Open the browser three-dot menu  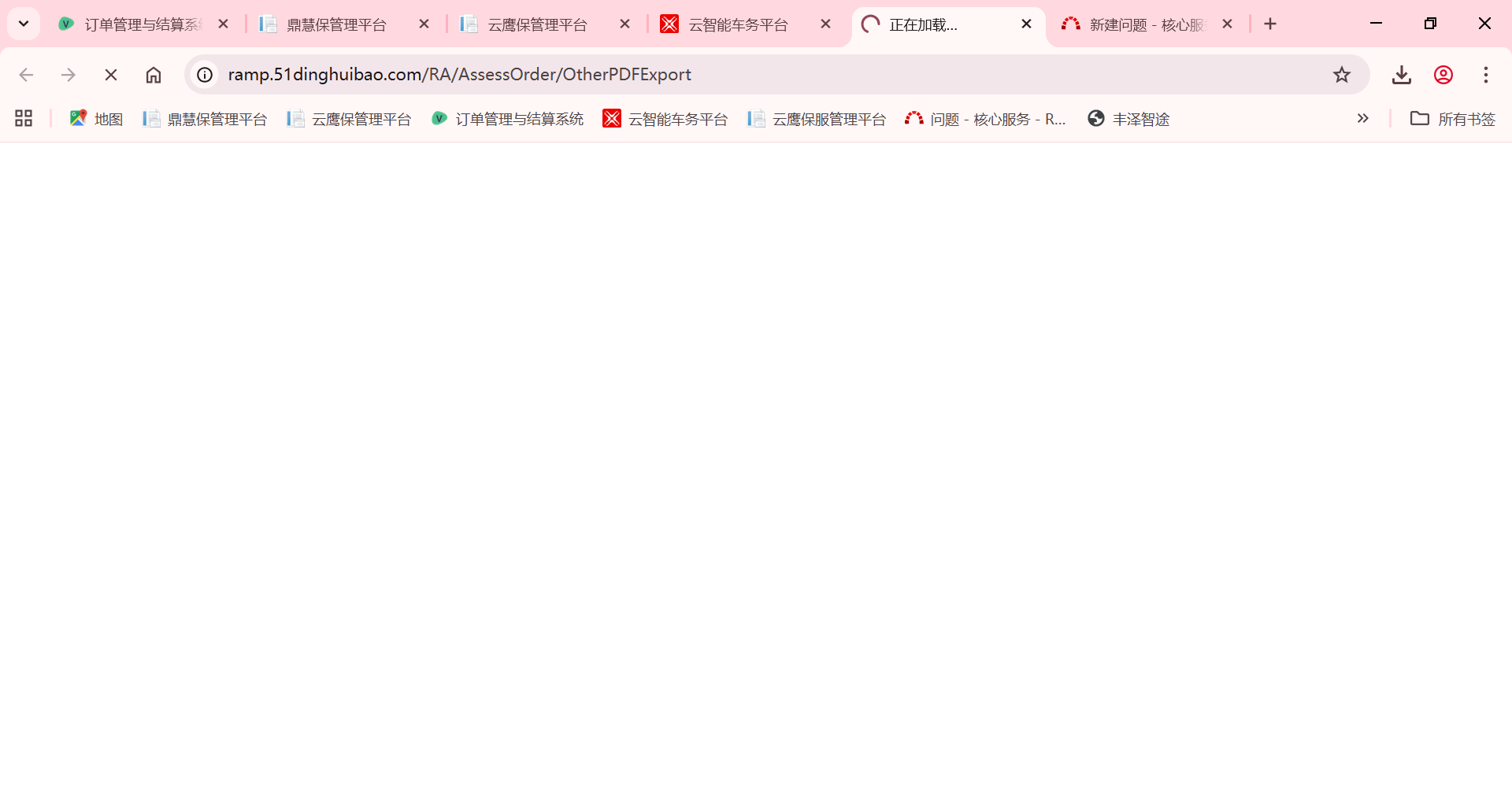pos(1486,75)
